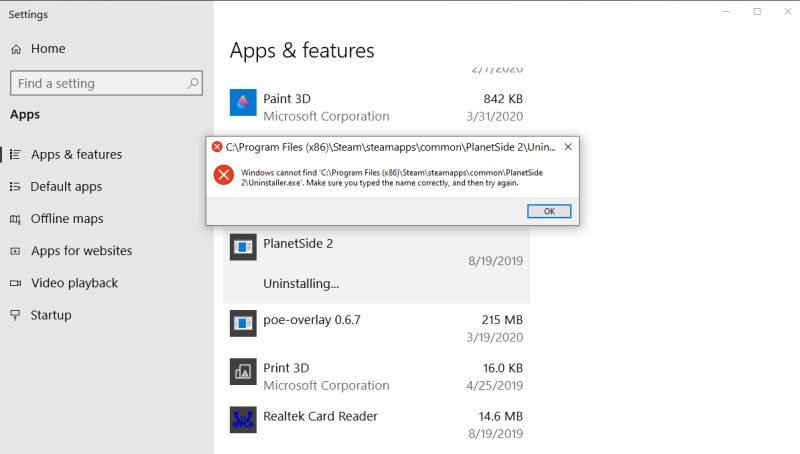
Task: Open Startup settings page
Action: (51, 315)
